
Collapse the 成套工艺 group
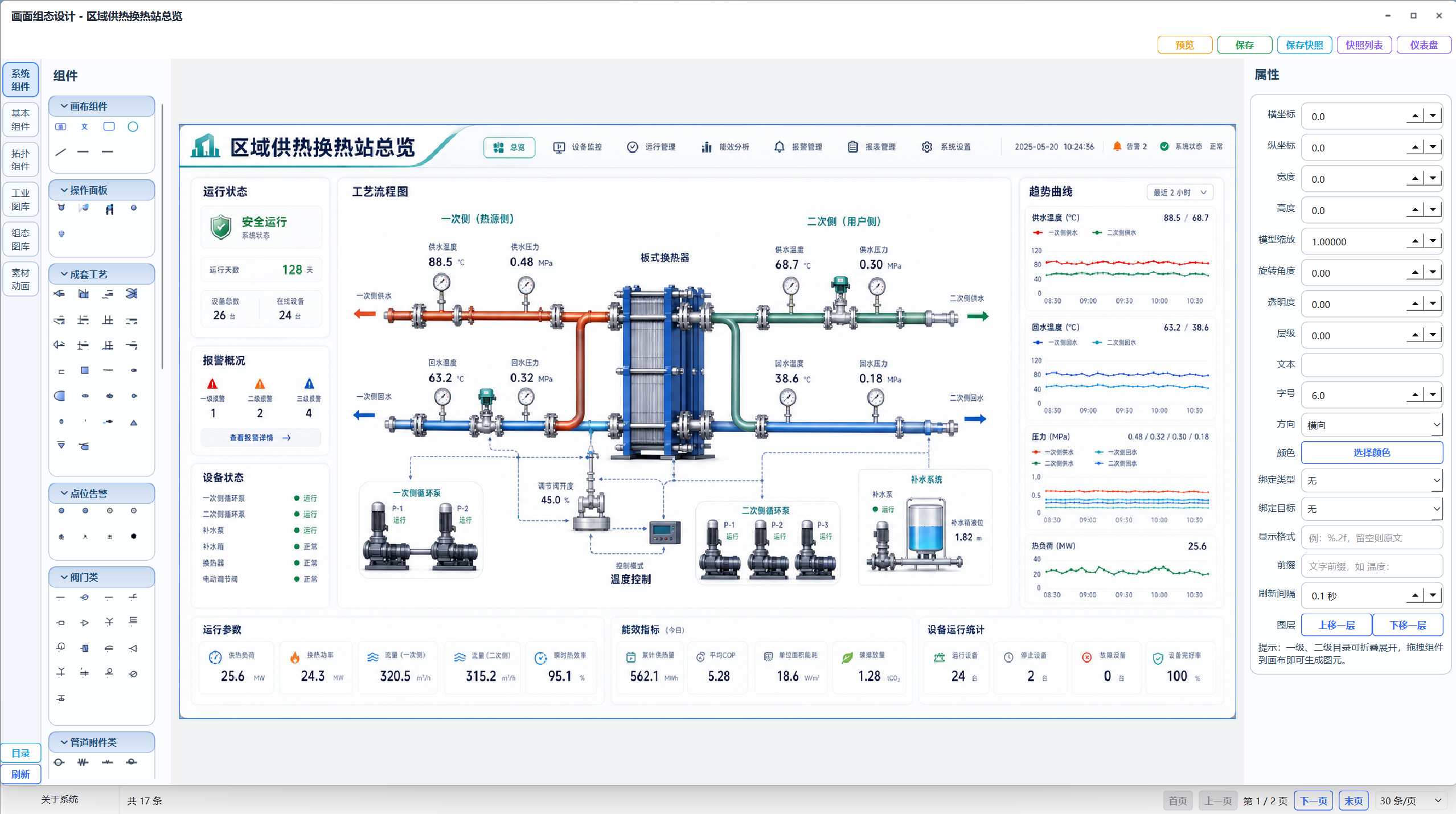point(102,274)
